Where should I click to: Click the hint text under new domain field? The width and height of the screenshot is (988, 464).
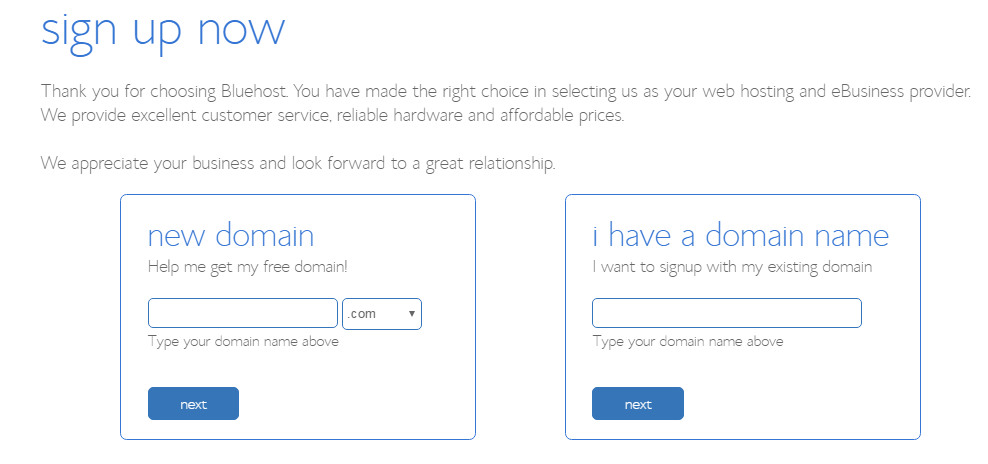[243, 341]
